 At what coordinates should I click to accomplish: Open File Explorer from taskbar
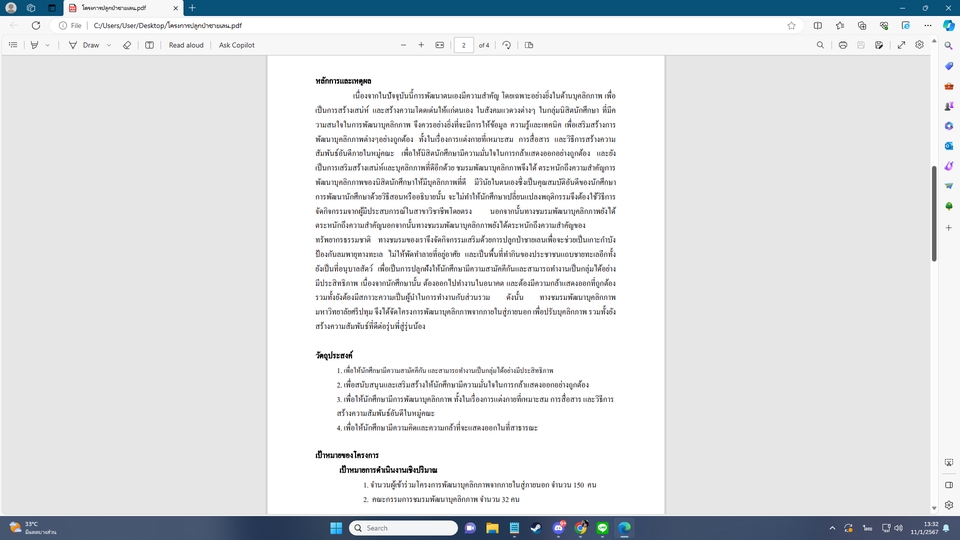pos(492,528)
